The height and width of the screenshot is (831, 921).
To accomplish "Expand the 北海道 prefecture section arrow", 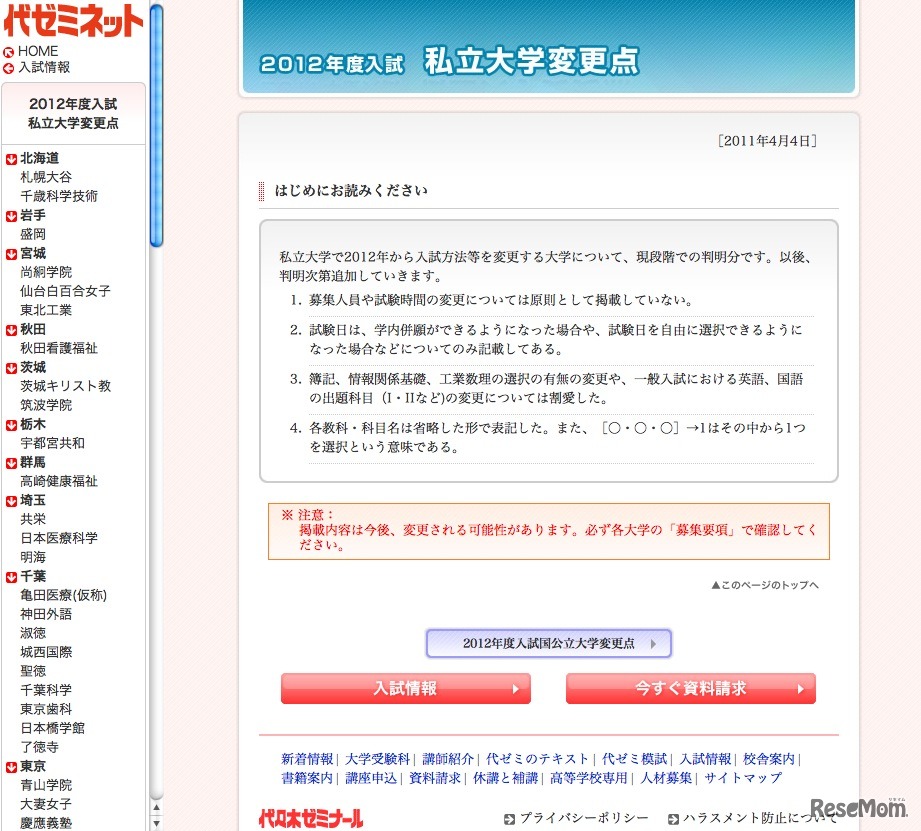I will pos(12,157).
